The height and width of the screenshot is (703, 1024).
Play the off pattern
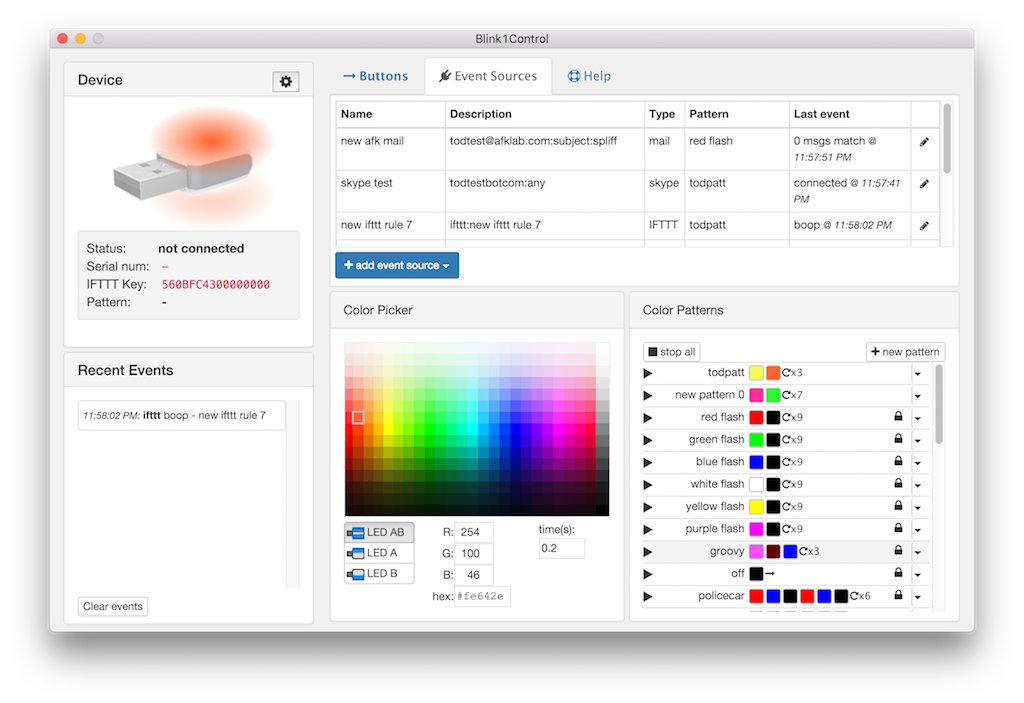tap(648, 574)
